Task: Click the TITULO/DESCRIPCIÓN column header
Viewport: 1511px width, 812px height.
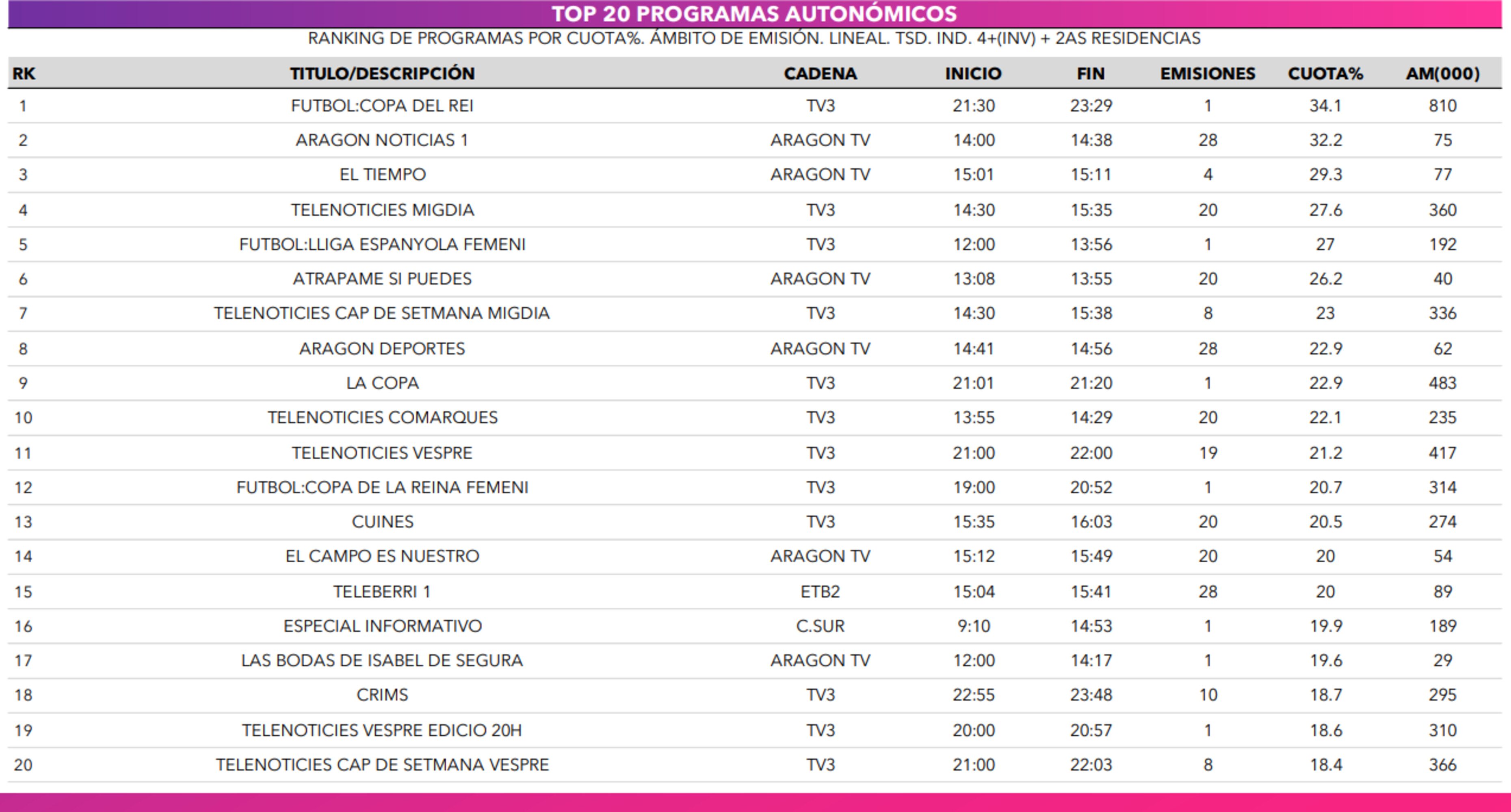Action: pyautogui.click(x=382, y=73)
